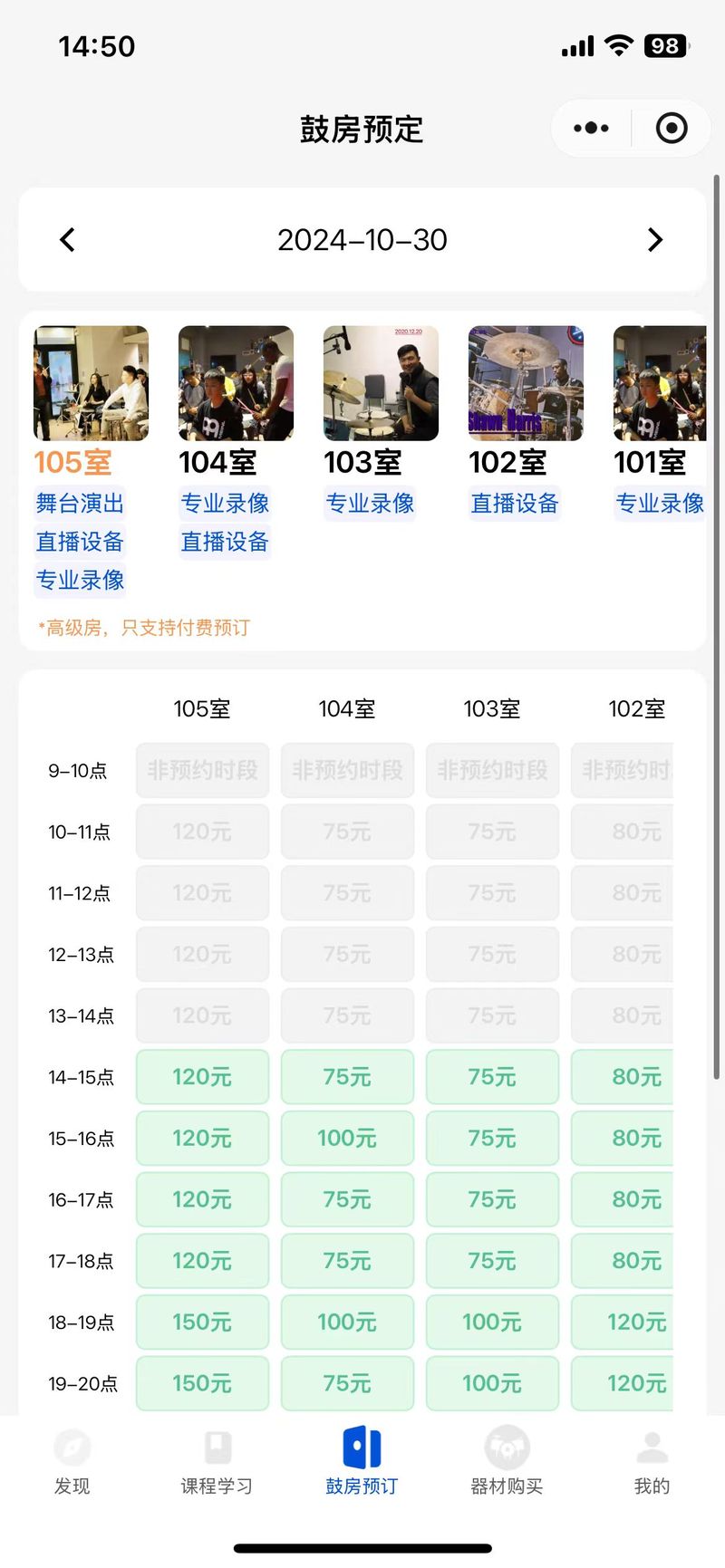
Task: Toggle 14-15点 slot for 105室 at 120元
Action: point(202,1077)
